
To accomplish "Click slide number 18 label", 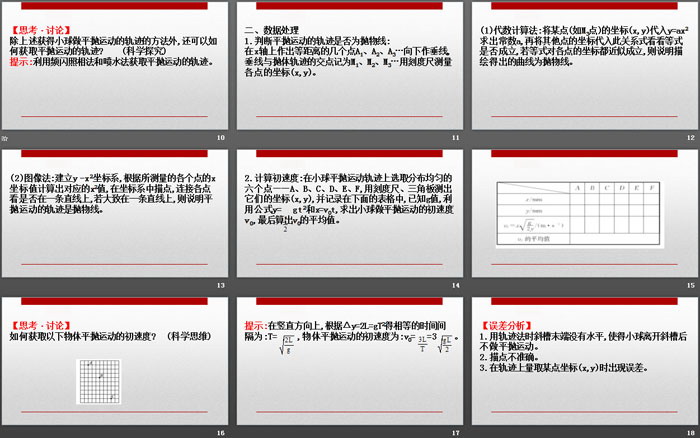I will pos(691,433).
